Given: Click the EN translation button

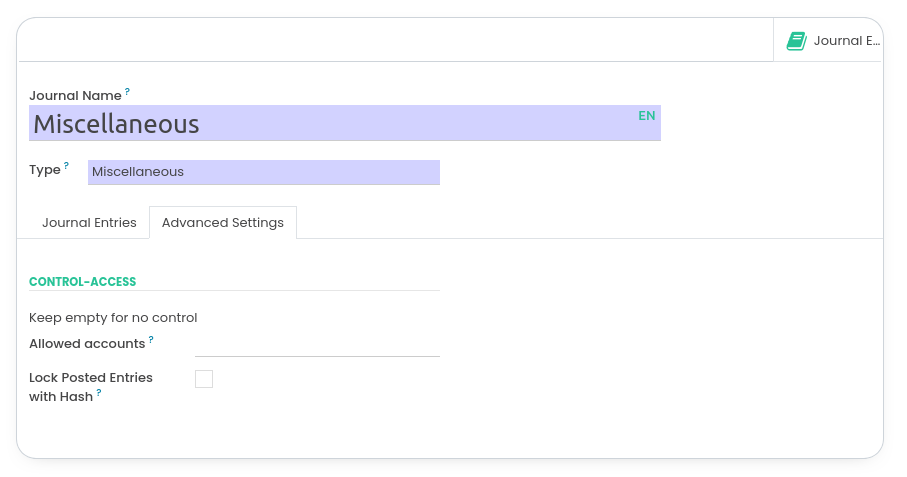Looking at the screenshot, I should click(x=647, y=116).
